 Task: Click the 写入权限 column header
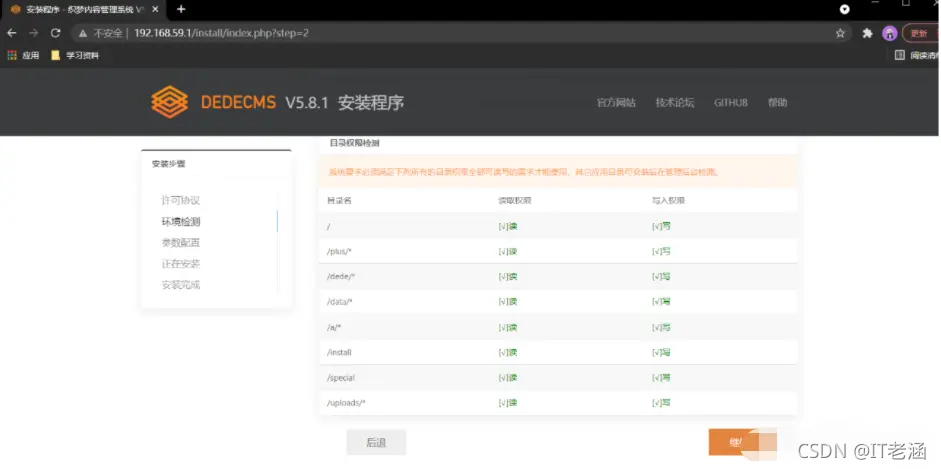point(669,201)
